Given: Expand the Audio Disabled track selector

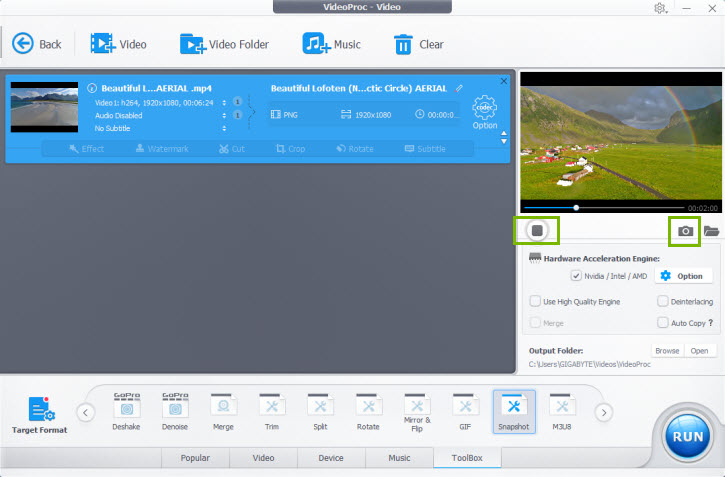Looking at the screenshot, I should [223, 115].
